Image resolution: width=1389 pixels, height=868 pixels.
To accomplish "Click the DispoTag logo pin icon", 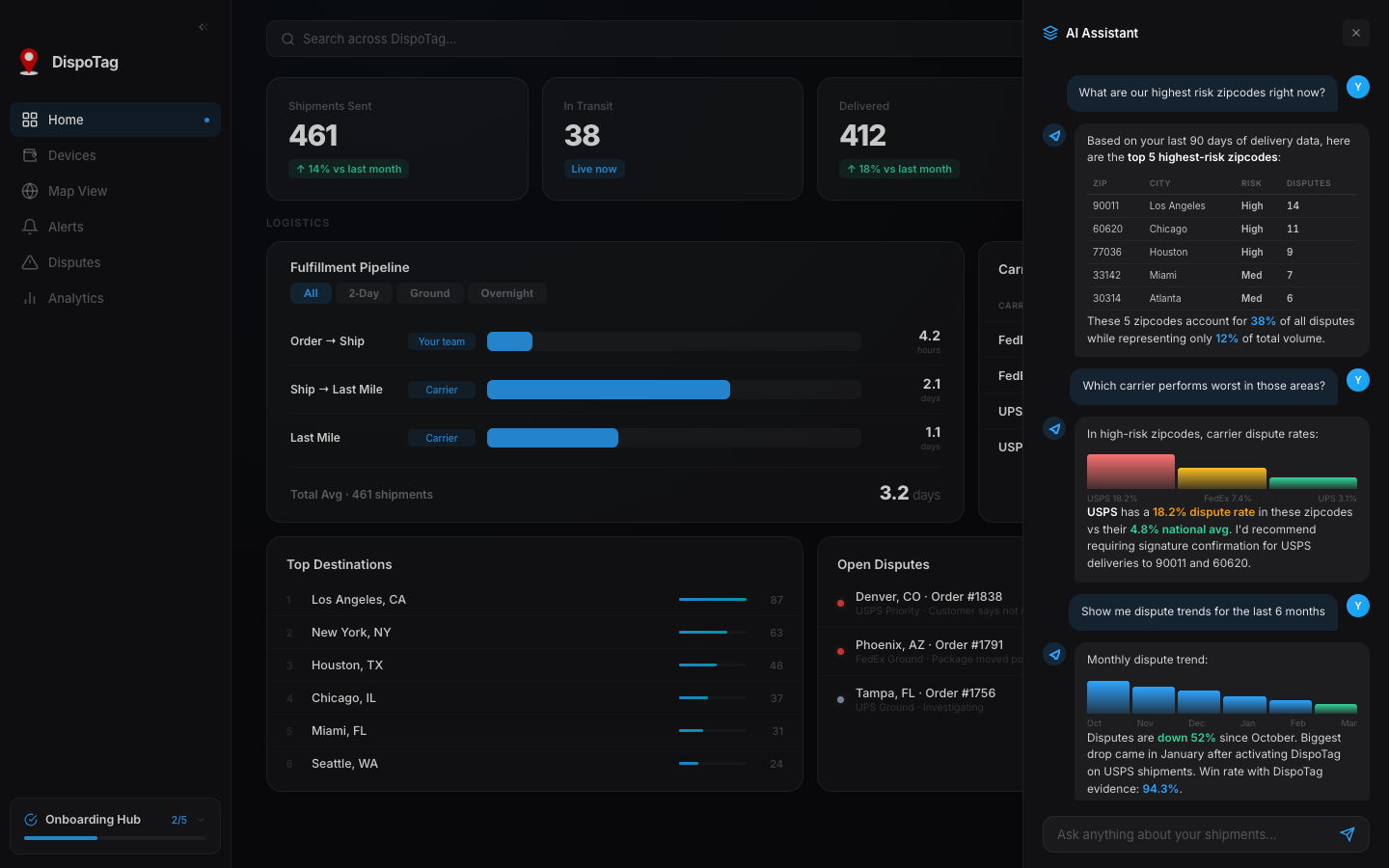I will click(29, 61).
